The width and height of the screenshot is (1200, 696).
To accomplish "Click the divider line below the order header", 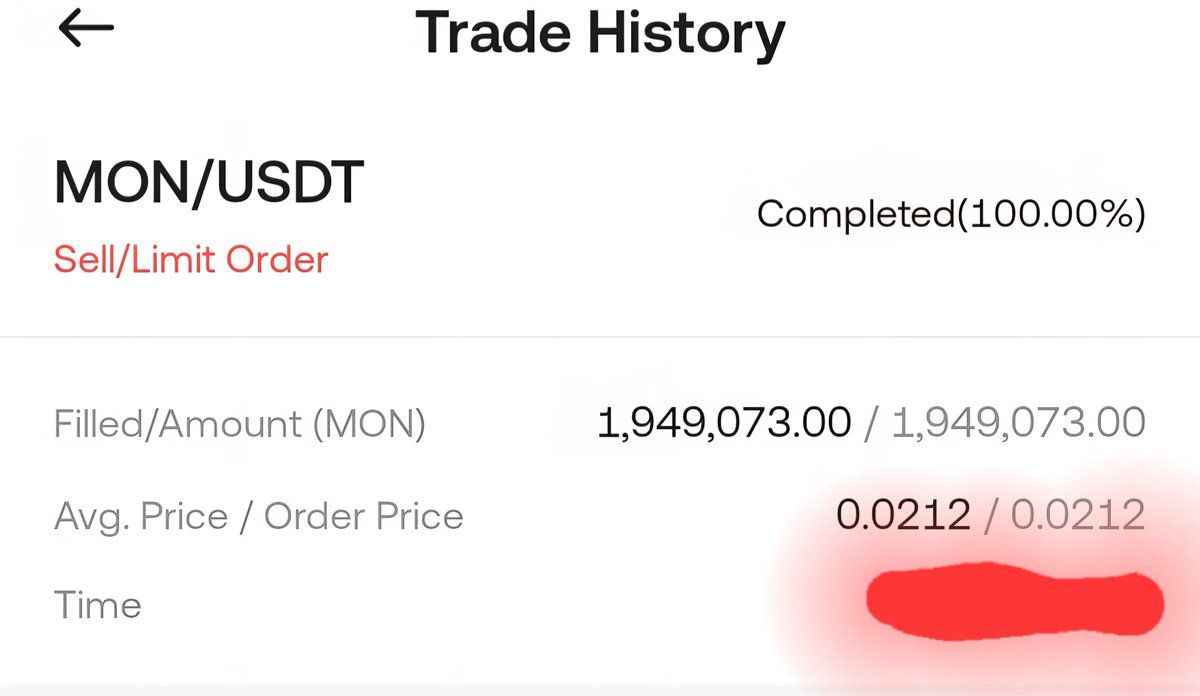I will [600, 337].
